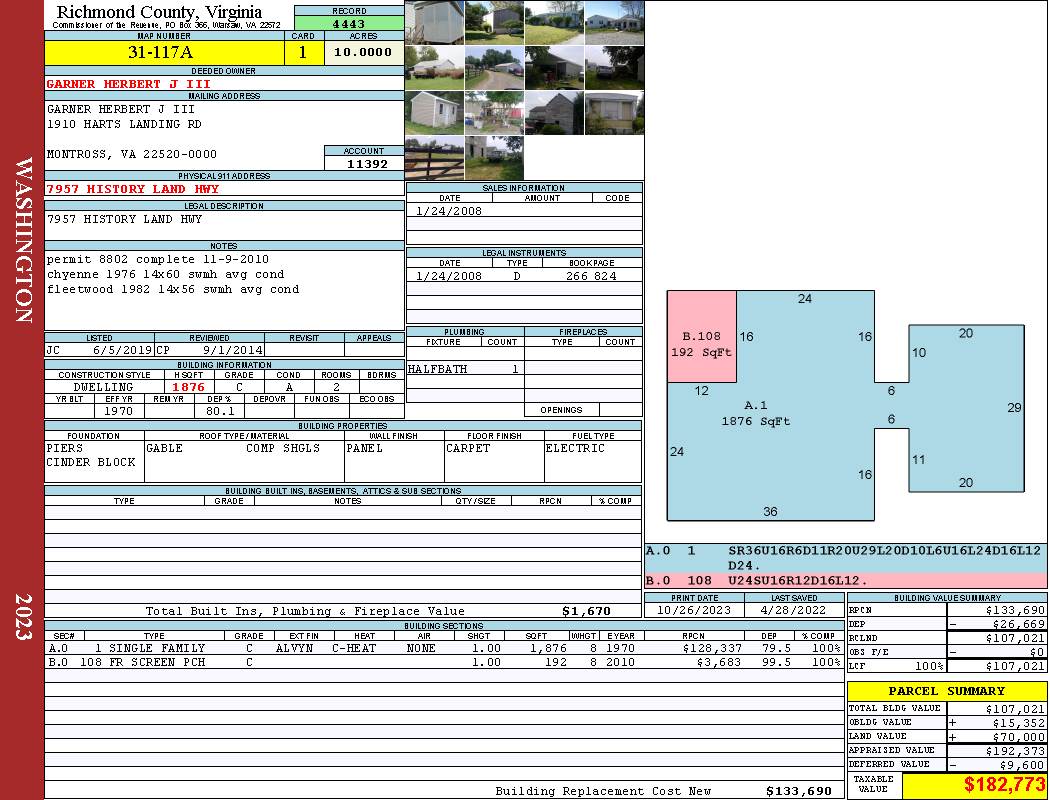Viewport: 1050px width, 800px height.
Task: Click the green record number 4443 field
Action: [x=348, y=24]
